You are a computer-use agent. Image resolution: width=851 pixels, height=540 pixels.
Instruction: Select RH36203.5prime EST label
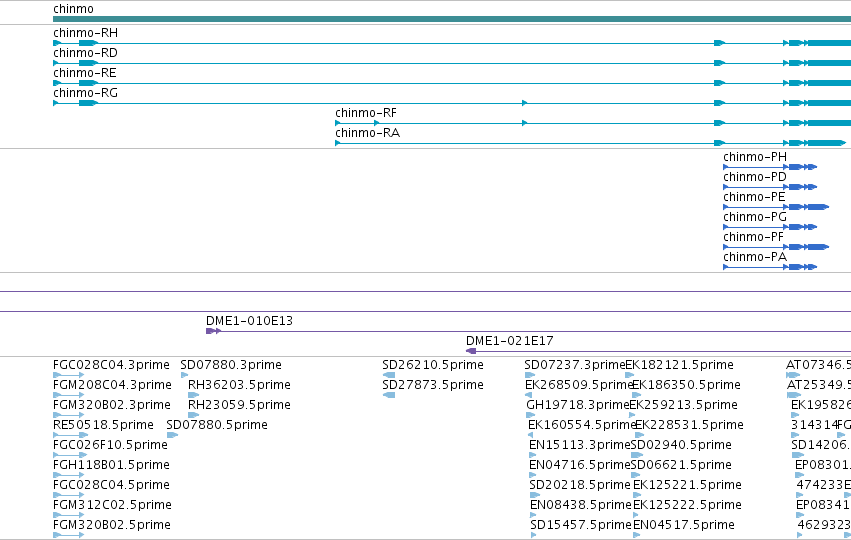239,385
